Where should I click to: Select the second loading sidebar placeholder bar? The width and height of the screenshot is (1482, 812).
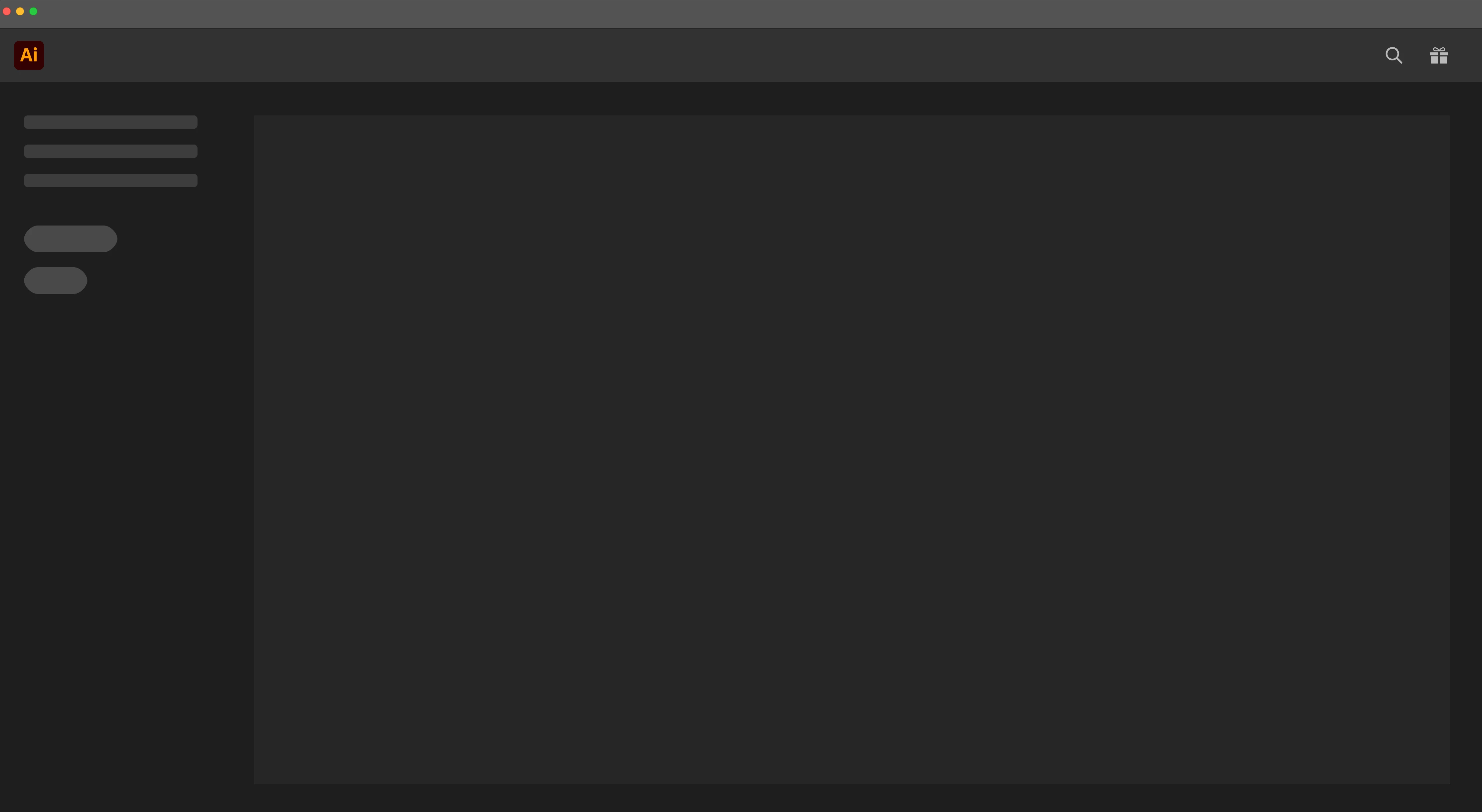click(110, 151)
